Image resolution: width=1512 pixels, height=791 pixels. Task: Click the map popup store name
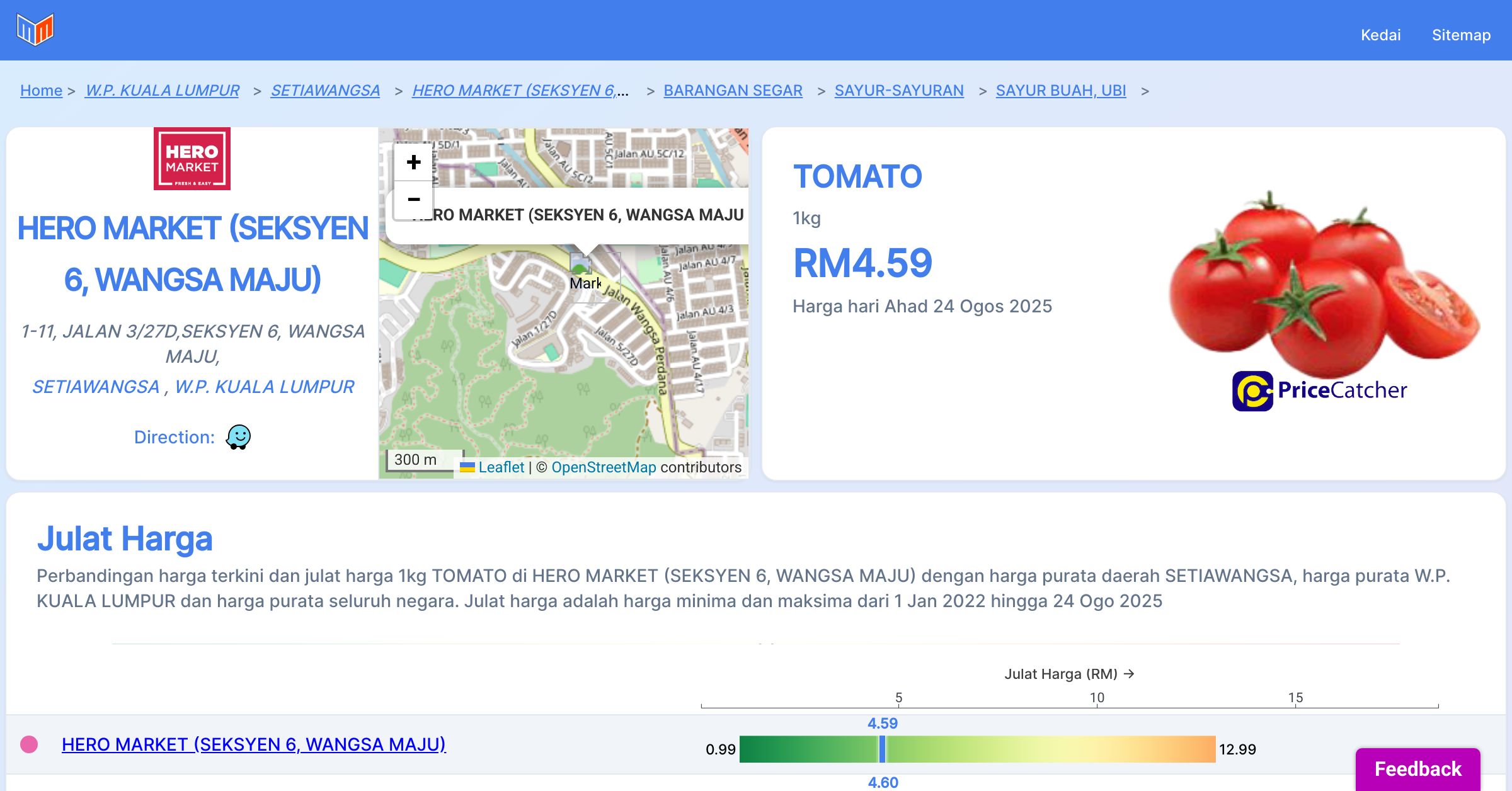coord(578,215)
